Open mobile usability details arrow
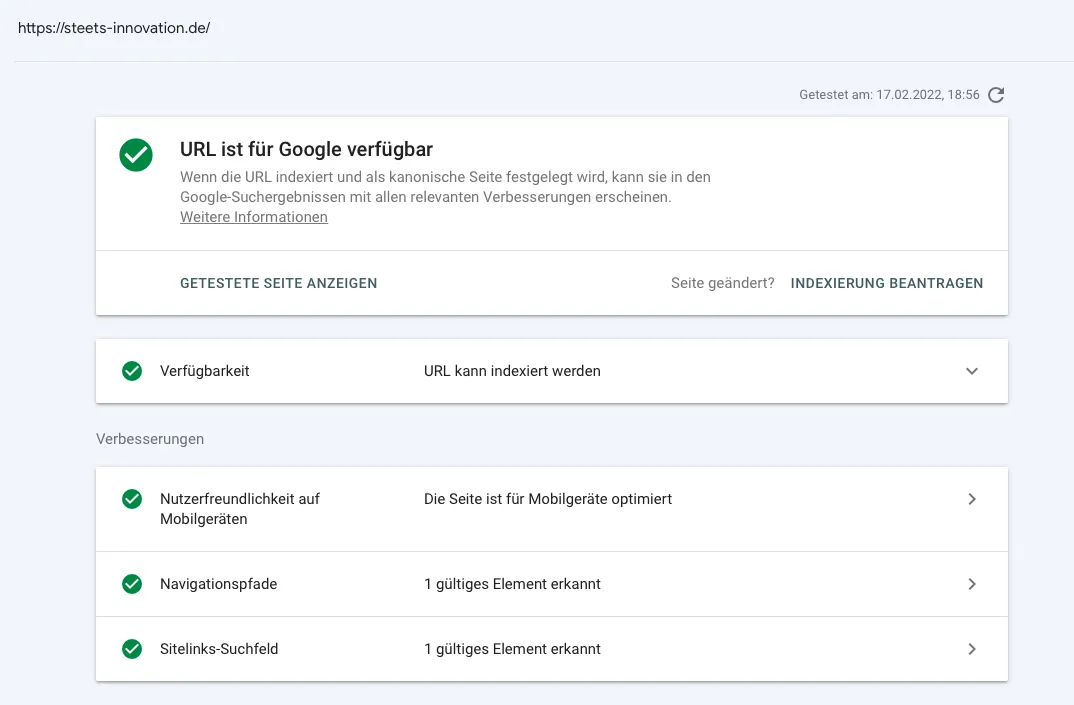 [x=971, y=499]
